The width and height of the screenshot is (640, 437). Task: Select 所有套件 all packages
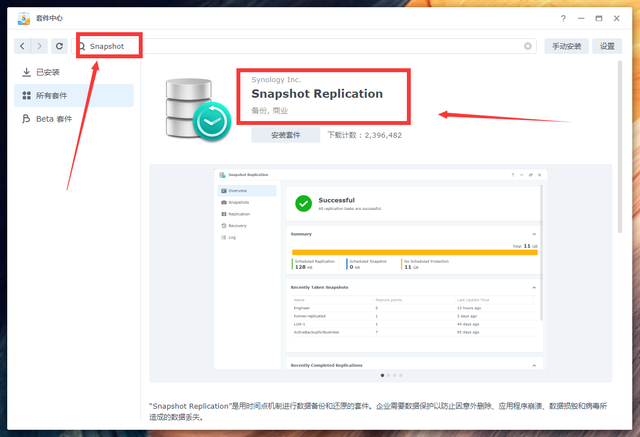tap(74, 95)
